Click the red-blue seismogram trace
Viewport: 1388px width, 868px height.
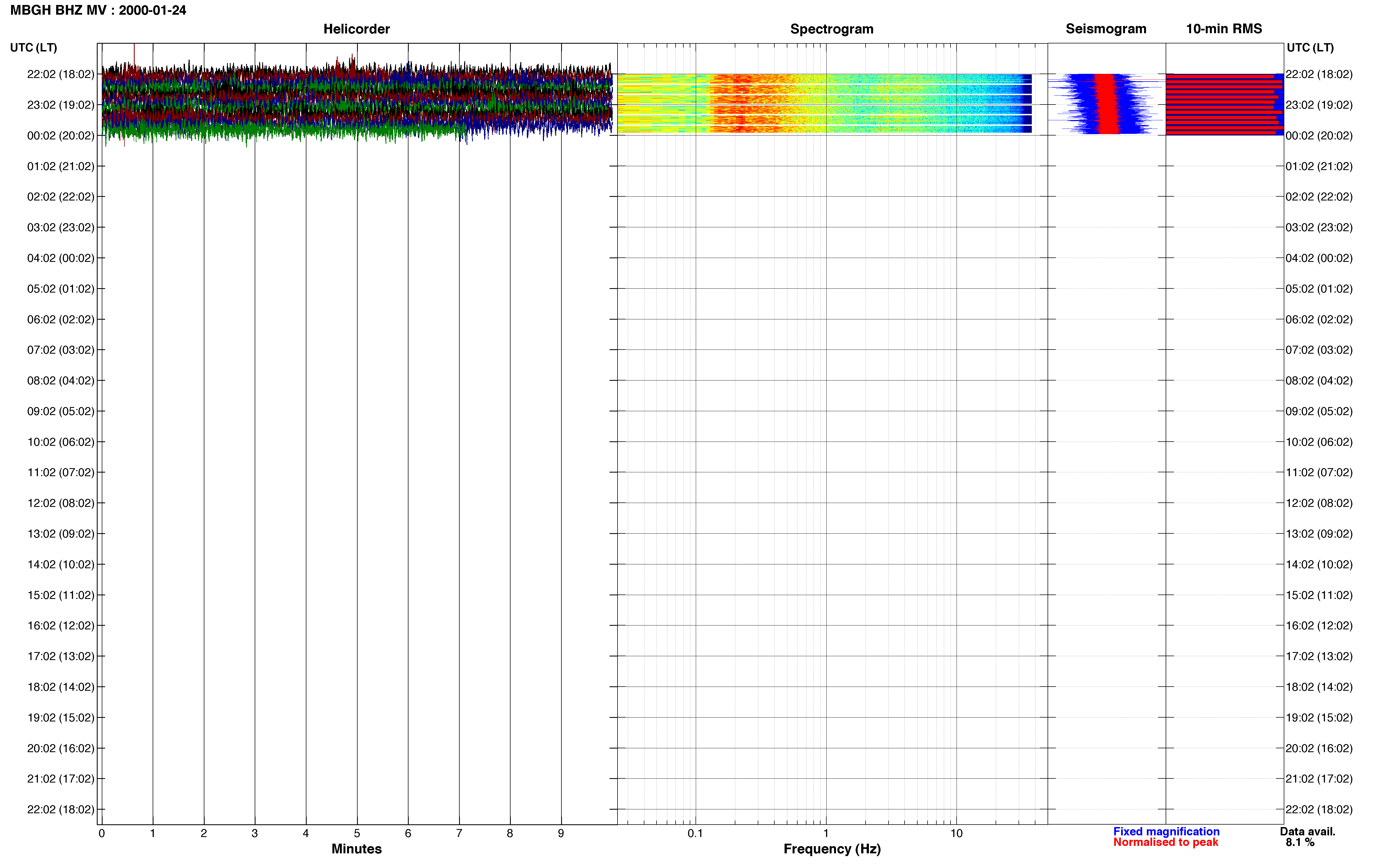click(1106, 104)
